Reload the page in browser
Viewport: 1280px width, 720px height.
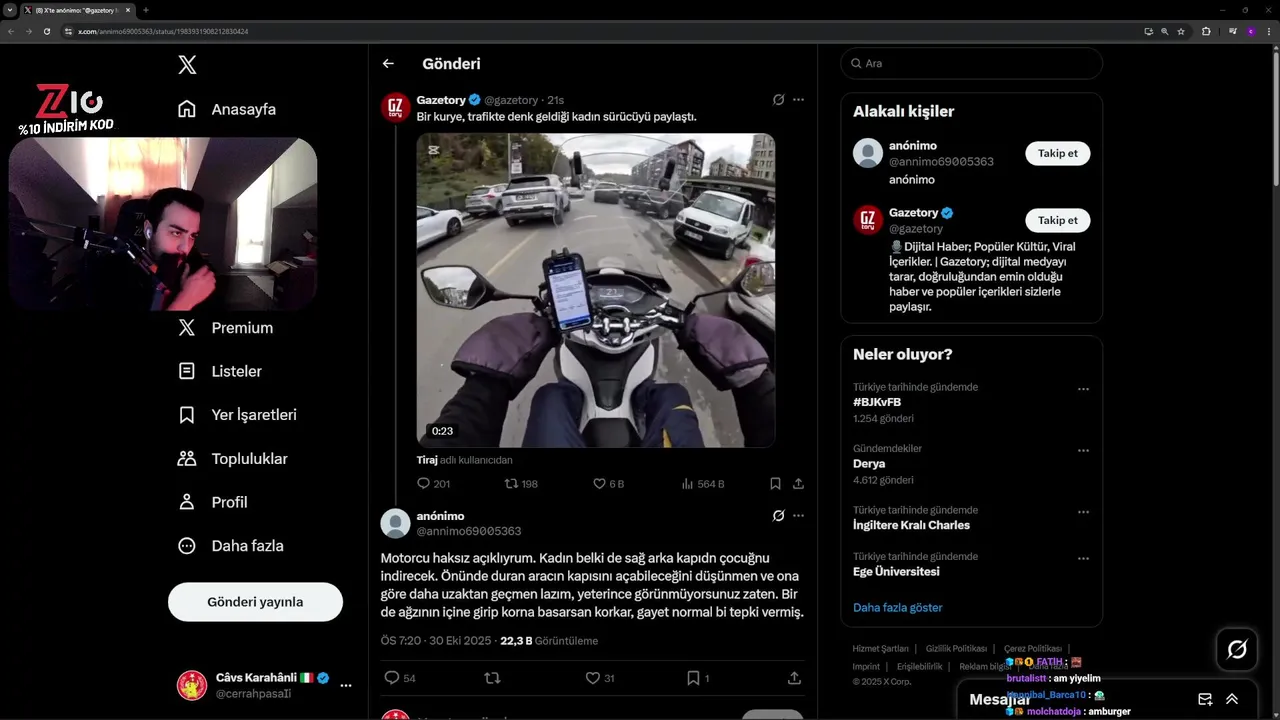(x=47, y=31)
